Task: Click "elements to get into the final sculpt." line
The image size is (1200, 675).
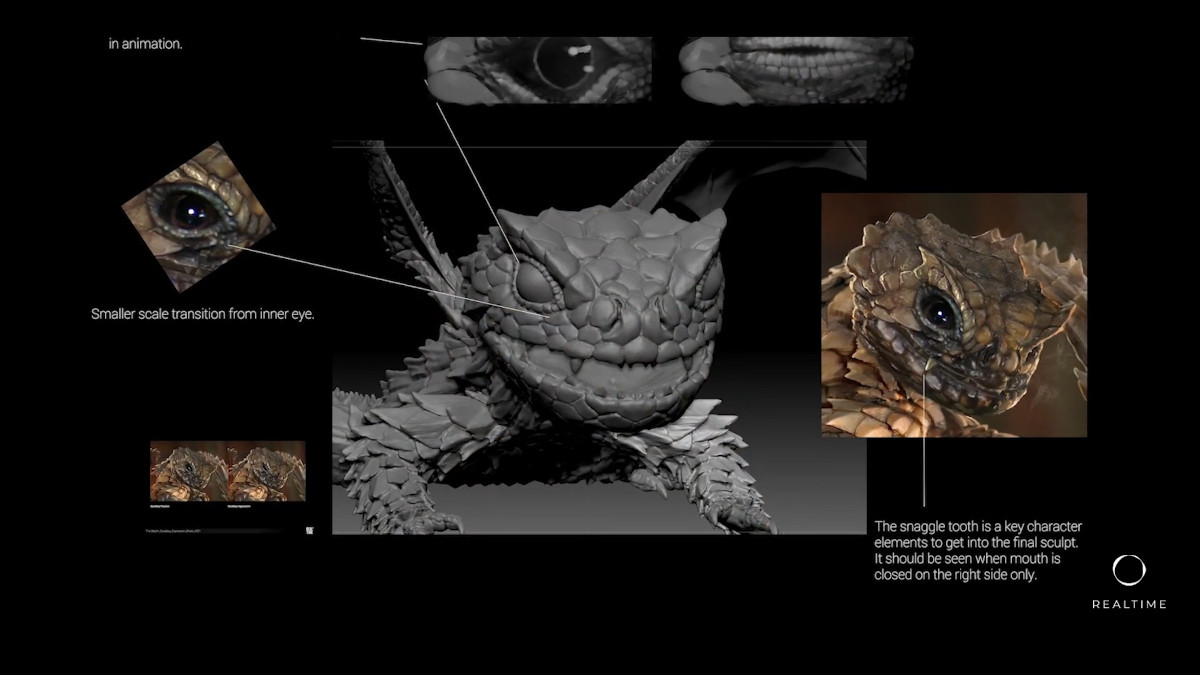Action: (x=975, y=543)
